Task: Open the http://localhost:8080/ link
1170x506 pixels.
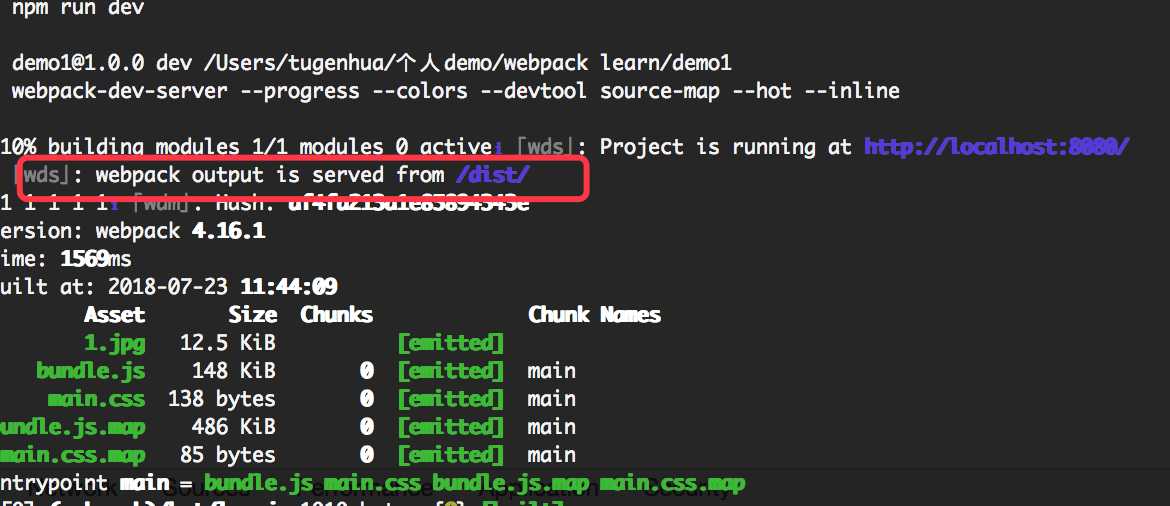Action: pos(997,147)
